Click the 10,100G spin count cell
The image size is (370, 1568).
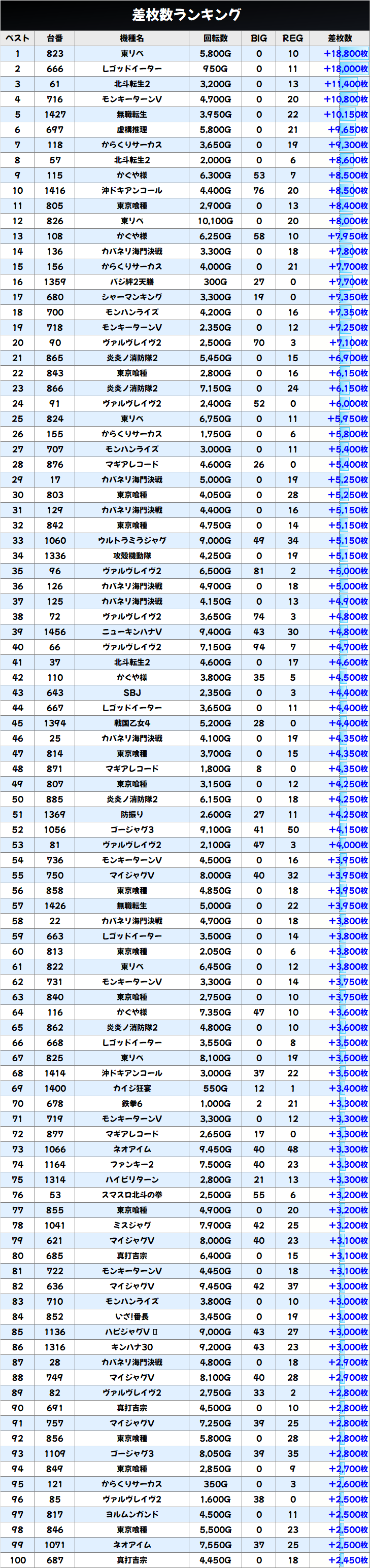[x=215, y=221]
